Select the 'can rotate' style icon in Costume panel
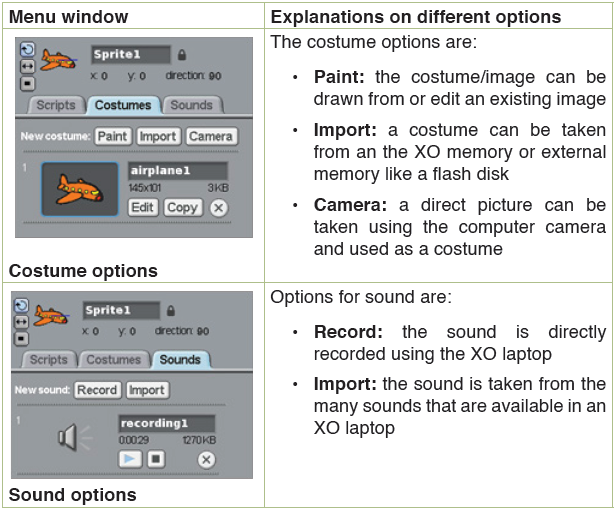Screen dimensions: 615x511 (27, 50)
